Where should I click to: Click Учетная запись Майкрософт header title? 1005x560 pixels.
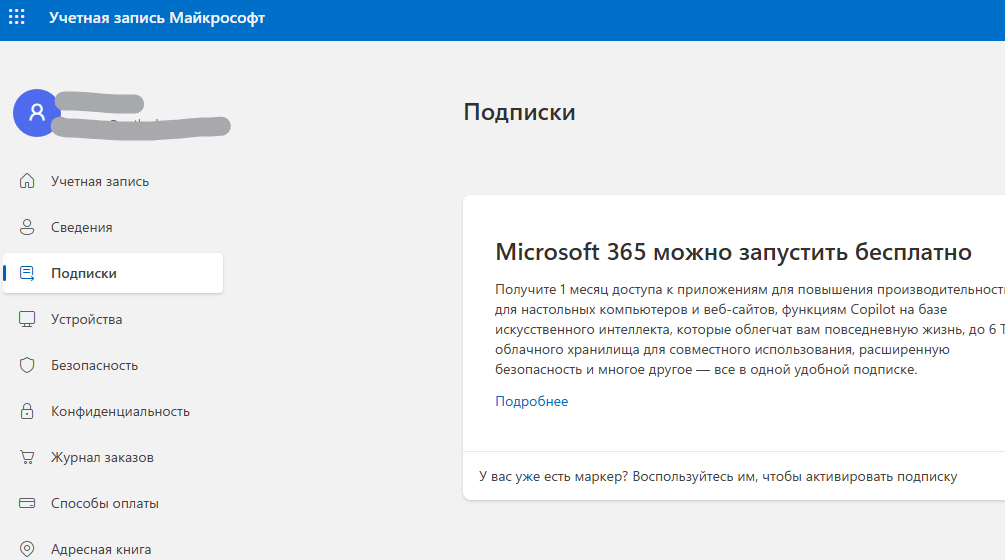[157, 18]
